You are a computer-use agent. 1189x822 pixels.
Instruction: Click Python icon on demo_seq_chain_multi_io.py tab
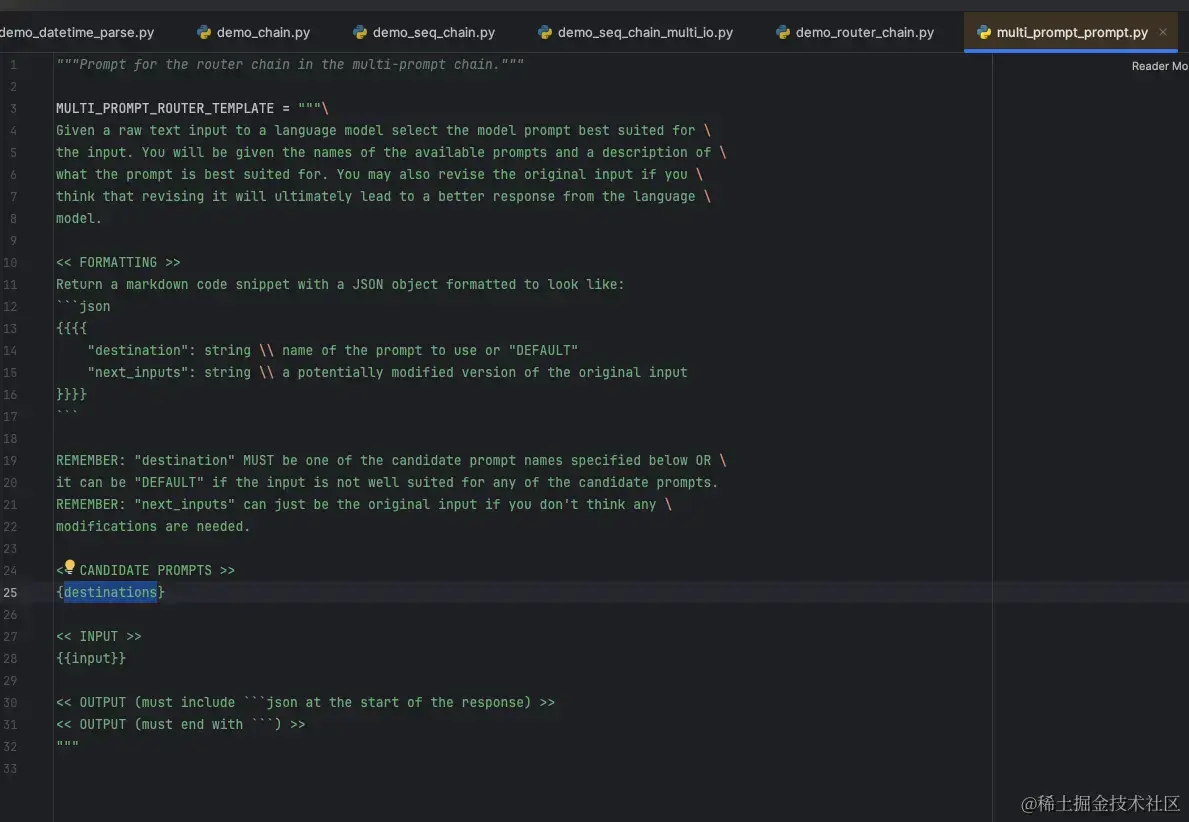(x=544, y=33)
